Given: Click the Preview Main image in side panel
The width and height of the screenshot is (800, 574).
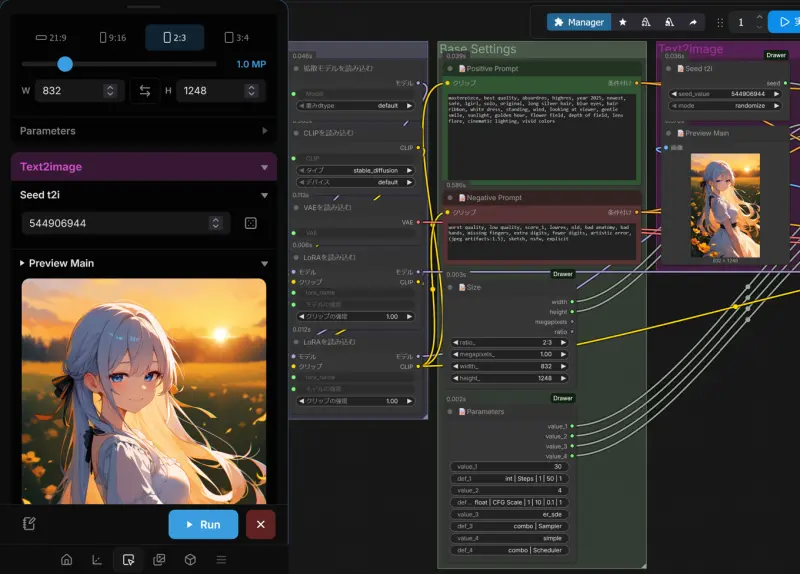Looking at the screenshot, I should 144,391.
